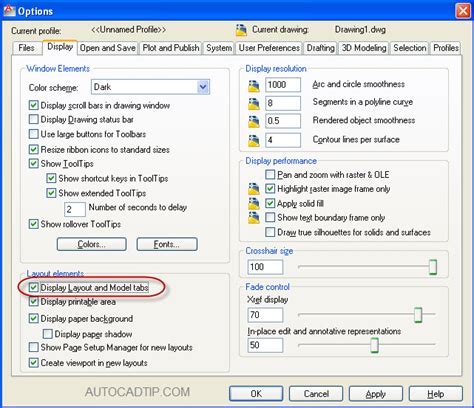The height and width of the screenshot is (408, 474).
Task: Enable Display paper shadow checkbox
Action: 48,334
